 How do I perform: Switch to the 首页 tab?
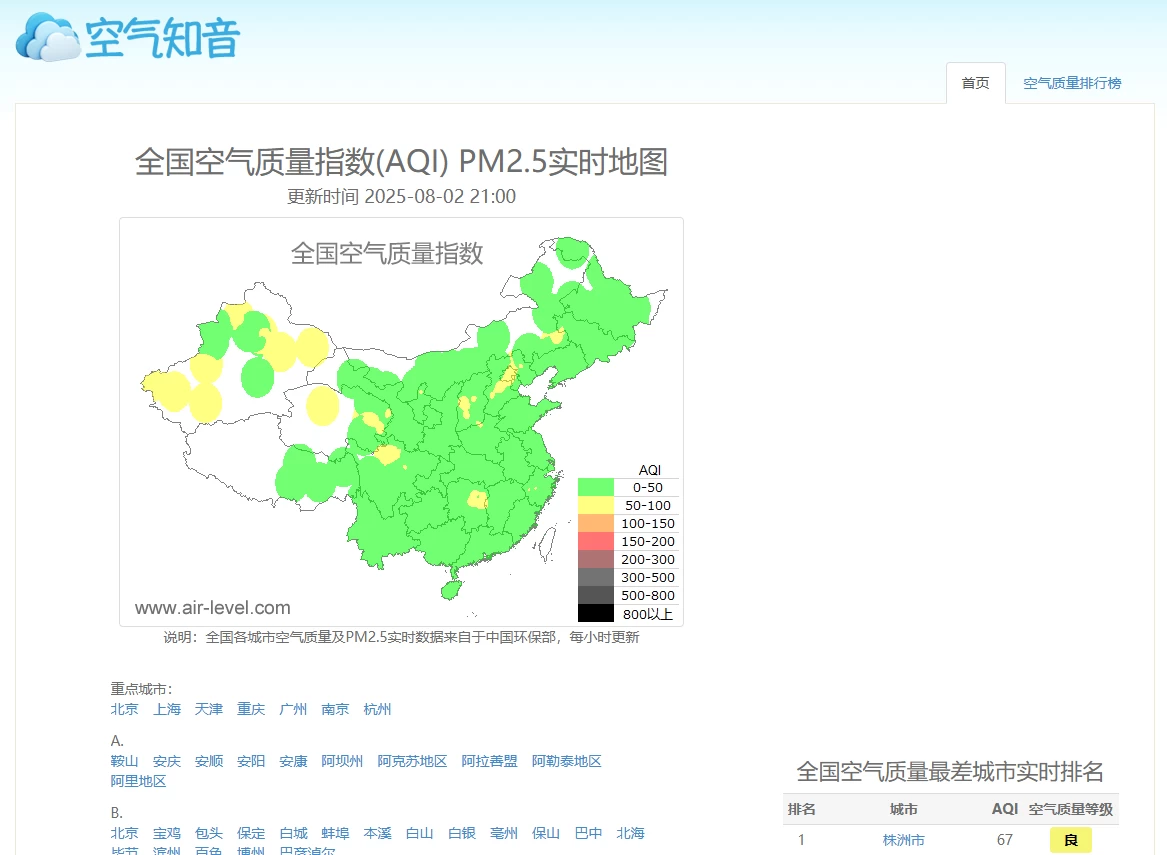pos(975,83)
